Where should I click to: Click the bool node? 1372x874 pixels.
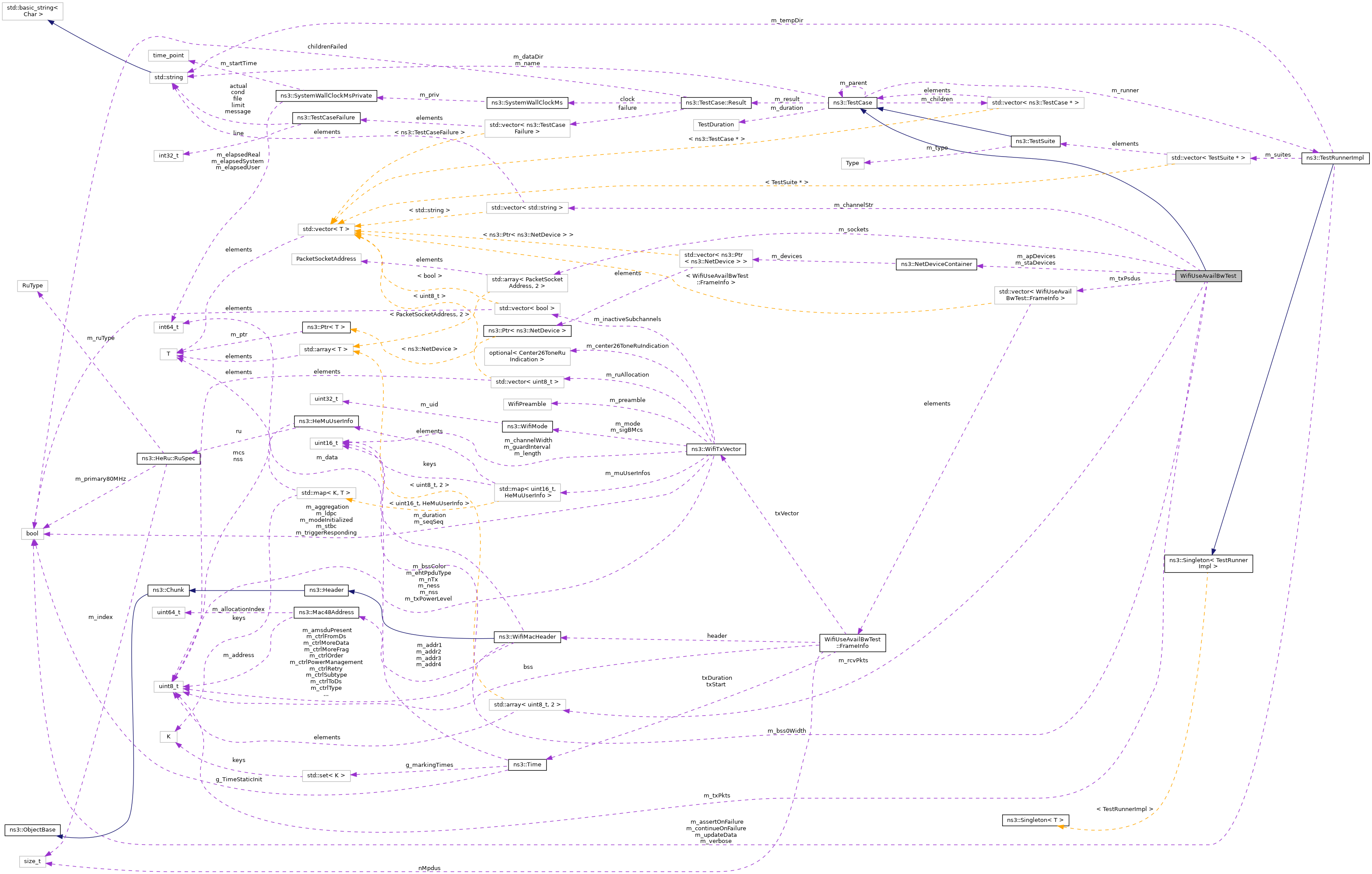[x=32, y=534]
